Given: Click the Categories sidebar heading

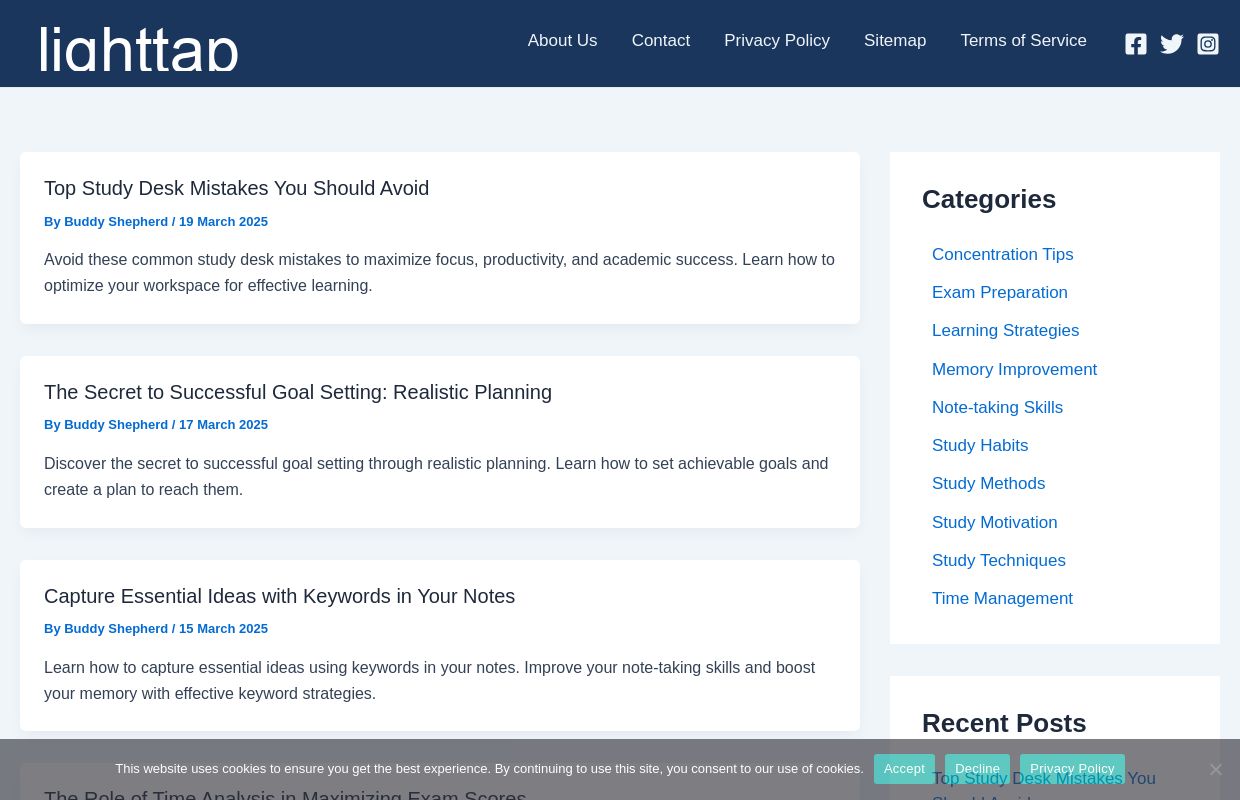Looking at the screenshot, I should 989,199.
